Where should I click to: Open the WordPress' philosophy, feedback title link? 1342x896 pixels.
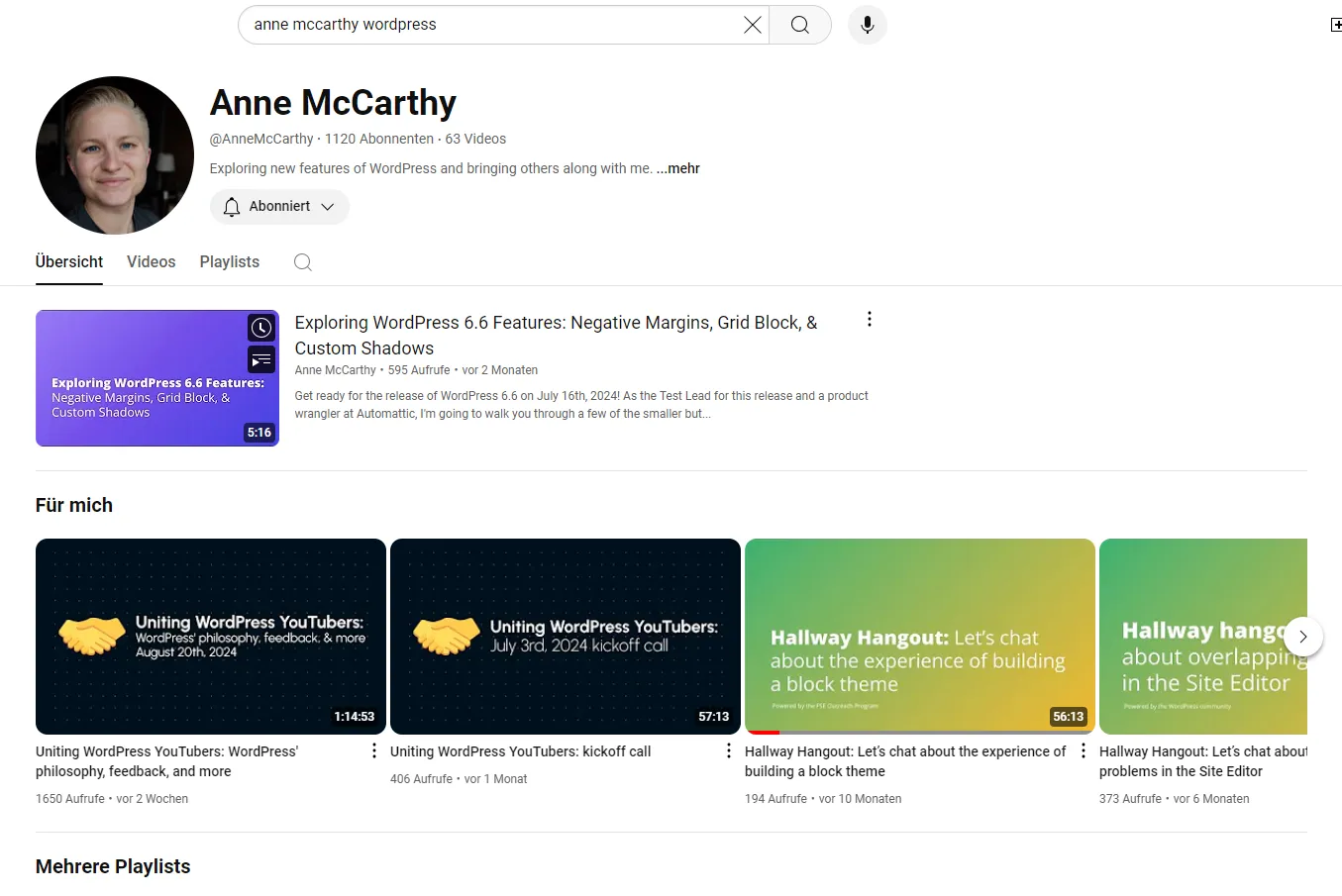tap(166, 761)
